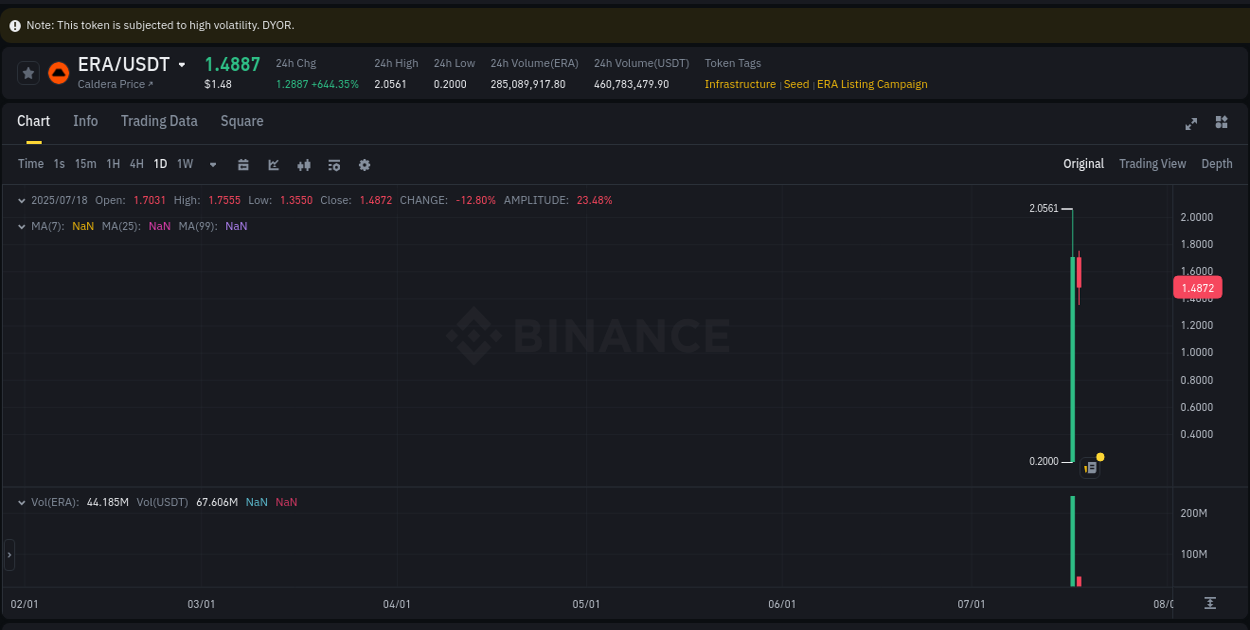Switch to the Trading Data tab
This screenshot has width=1250, height=630.
coord(159,121)
